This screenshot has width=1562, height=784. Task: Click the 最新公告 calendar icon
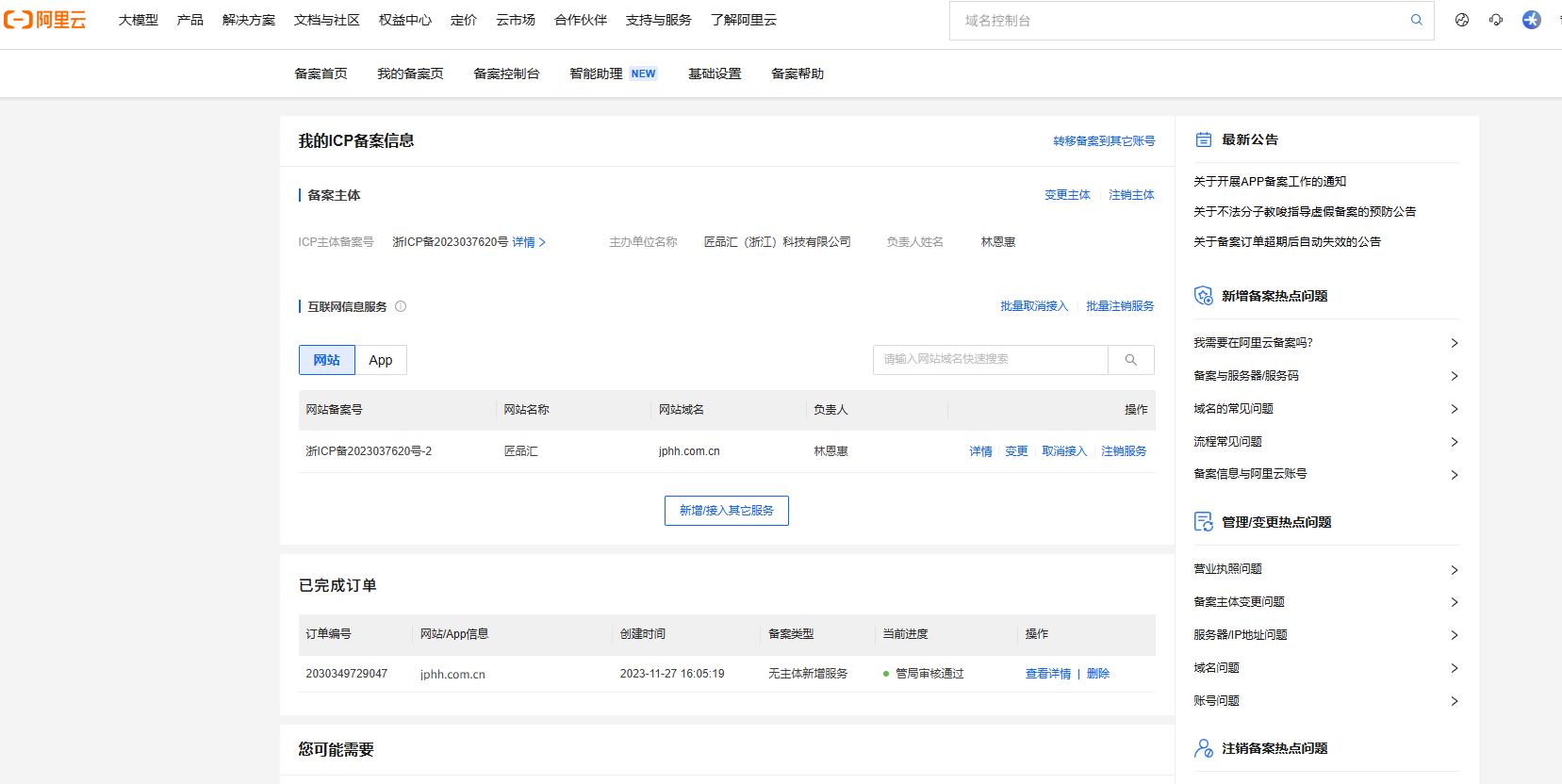click(1204, 139)
